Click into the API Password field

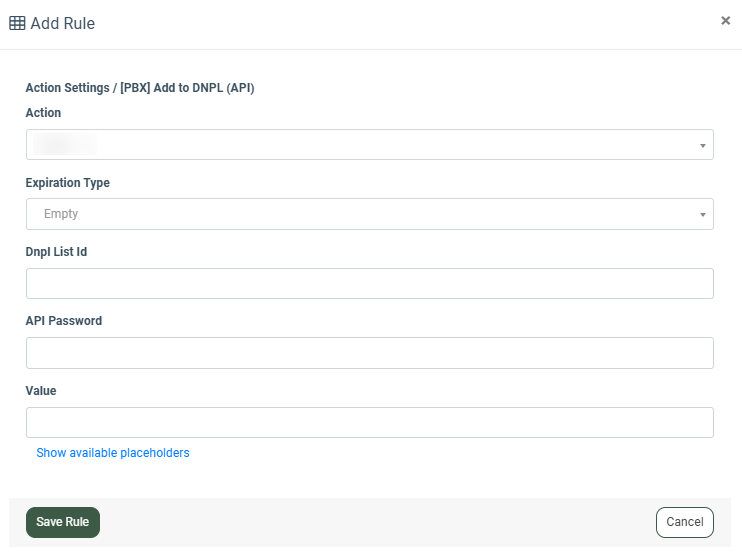[x=369, y=353]
